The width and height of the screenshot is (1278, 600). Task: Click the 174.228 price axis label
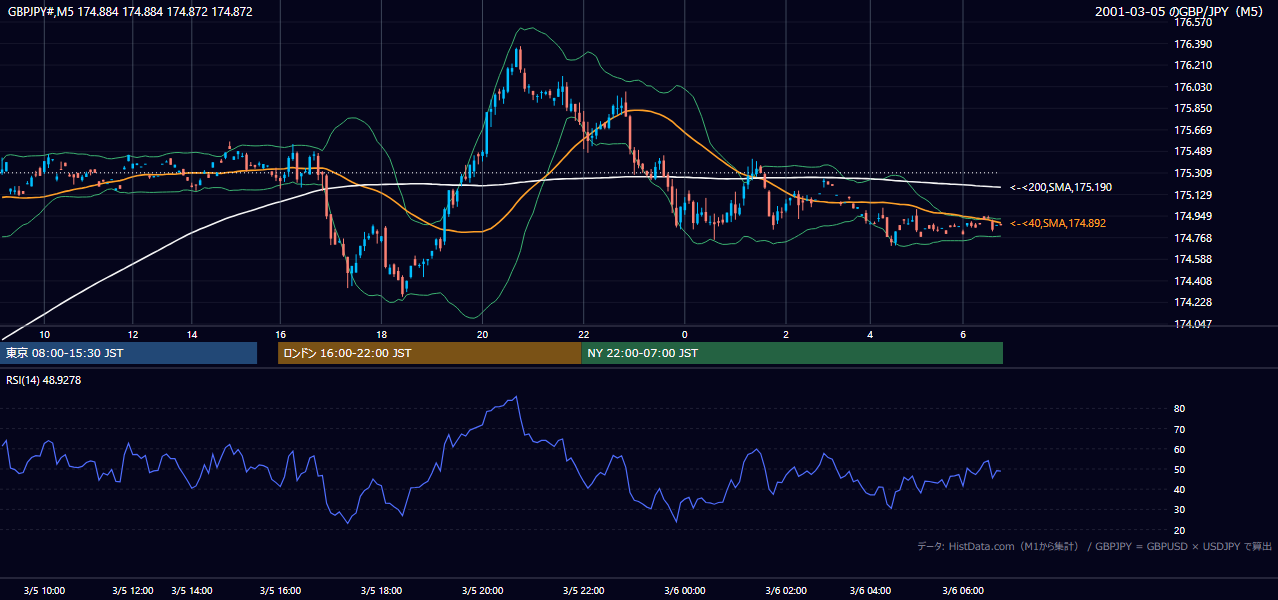(1192, 302)
